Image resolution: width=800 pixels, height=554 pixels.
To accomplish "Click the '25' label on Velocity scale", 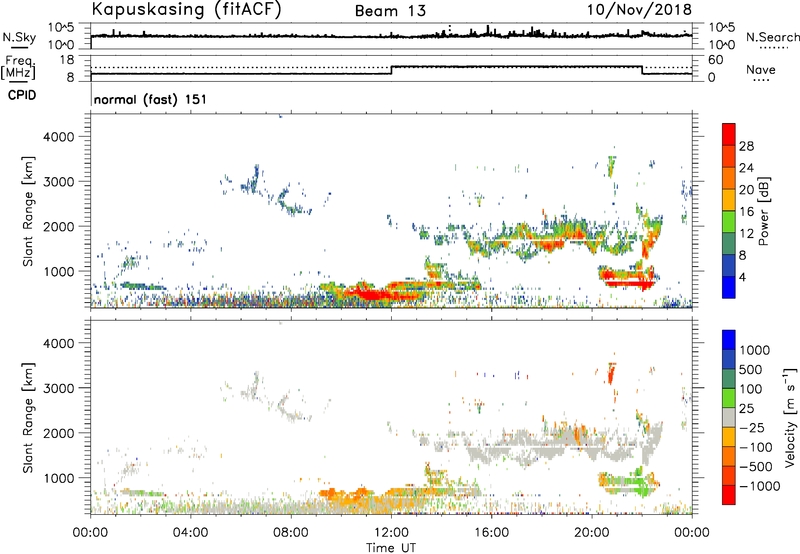I will [x=746, y=409].
